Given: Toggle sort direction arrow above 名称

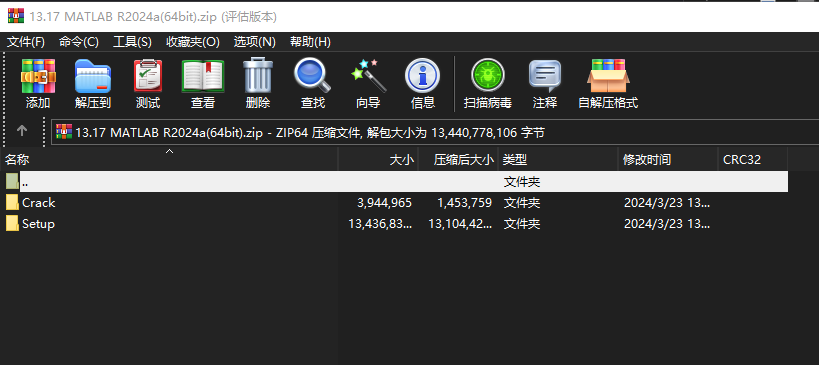Looking at the screenshot, I should [169, 151].
